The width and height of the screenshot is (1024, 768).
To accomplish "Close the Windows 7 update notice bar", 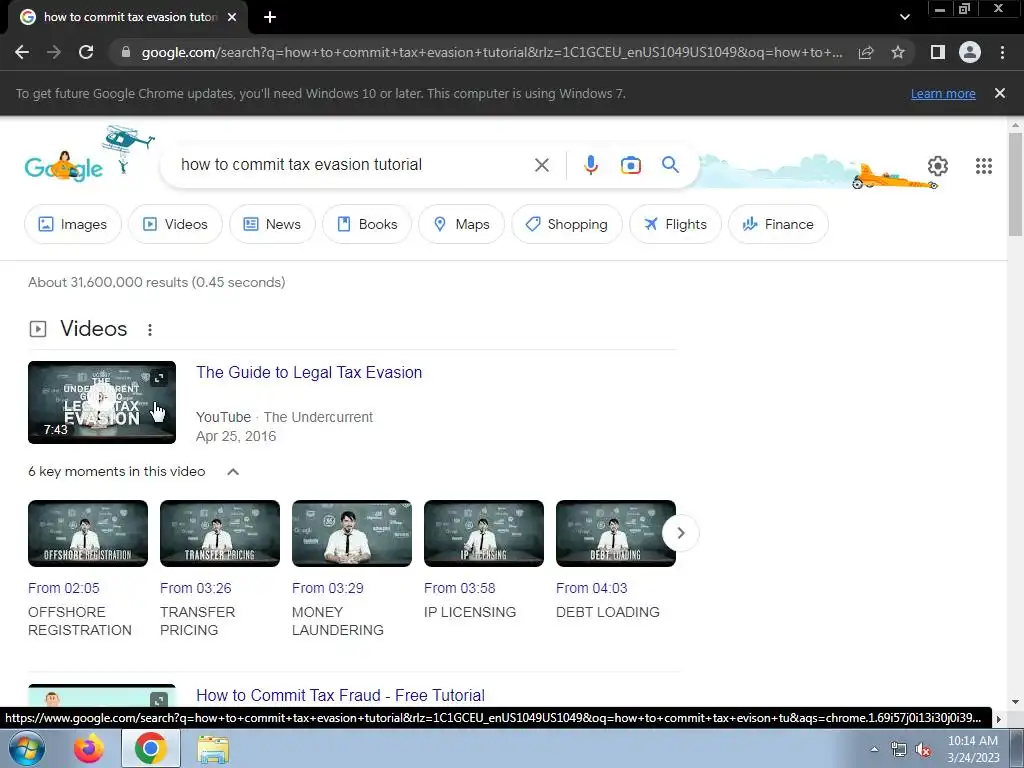I will tap(1000, 93).
